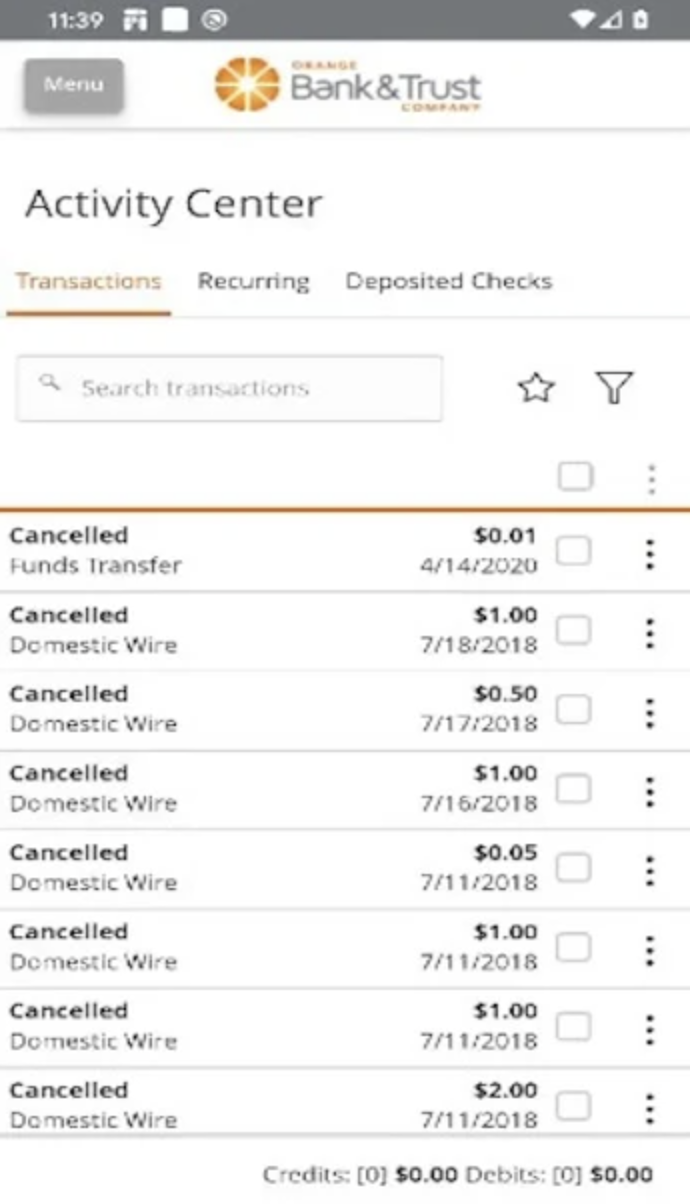Open options for the 7/18/2018 Domestic Wire
The image size is (690, 1204).
(650, 633)
